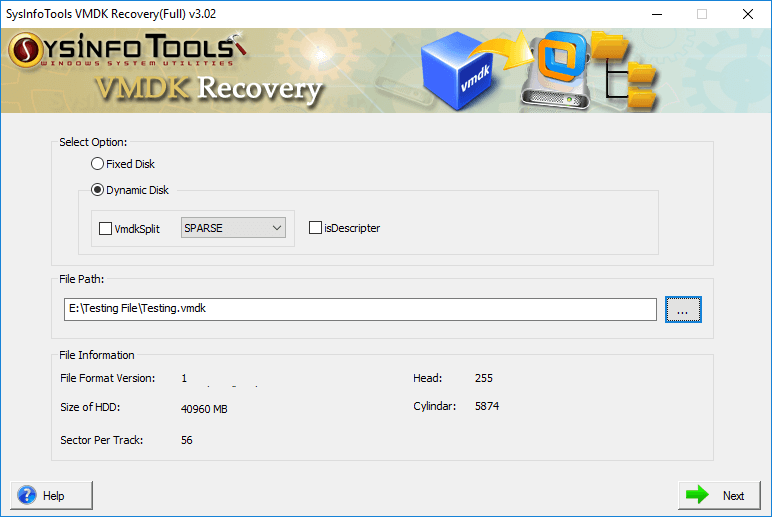This screenshot has width=772, height=517.
Task: Click the Size of HDD value 40960 MB
Action: point(206,408)
